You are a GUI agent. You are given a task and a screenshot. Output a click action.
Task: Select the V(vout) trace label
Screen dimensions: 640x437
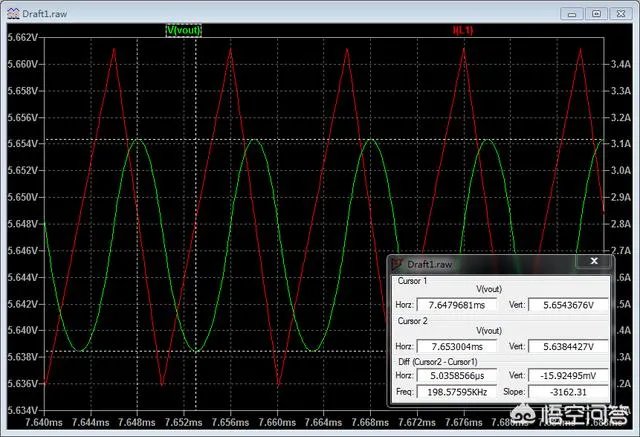[x=183, y=30]
